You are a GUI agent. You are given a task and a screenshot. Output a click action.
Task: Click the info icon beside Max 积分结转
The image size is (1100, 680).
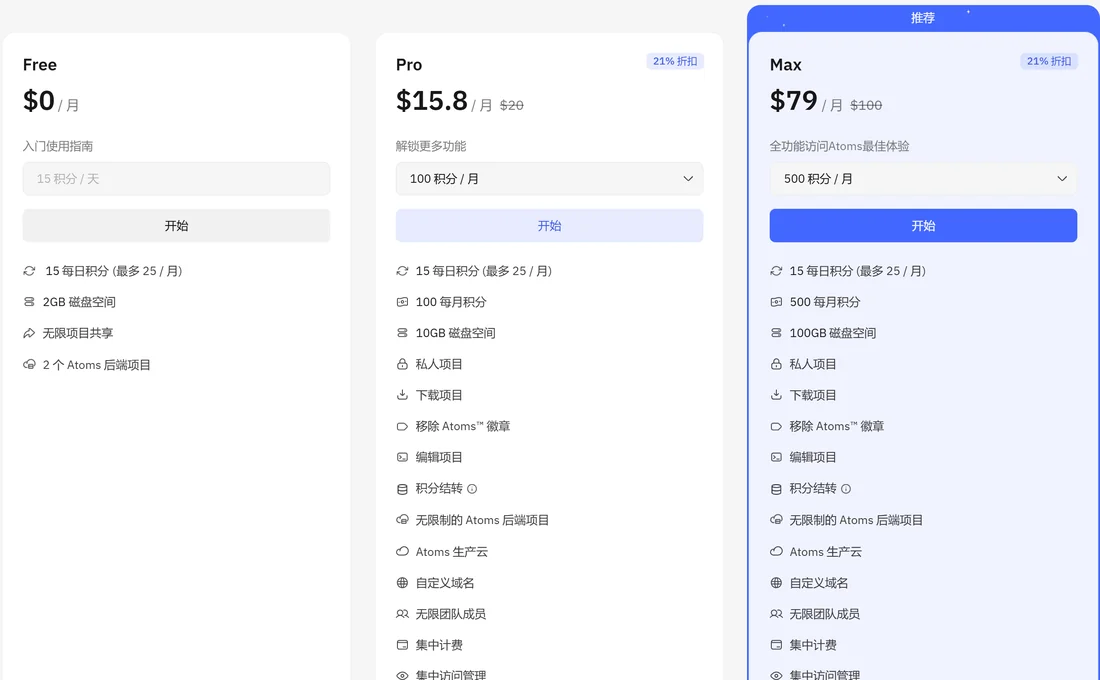coord(846,488)
